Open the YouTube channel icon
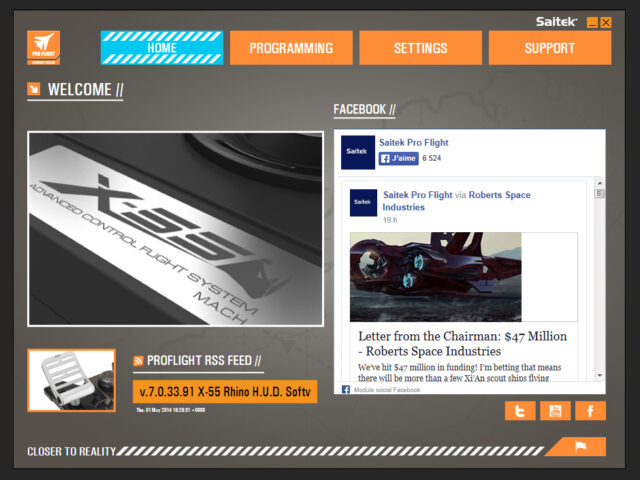The width and height of the screenshot is (640, 480). [x=555, y=410]
